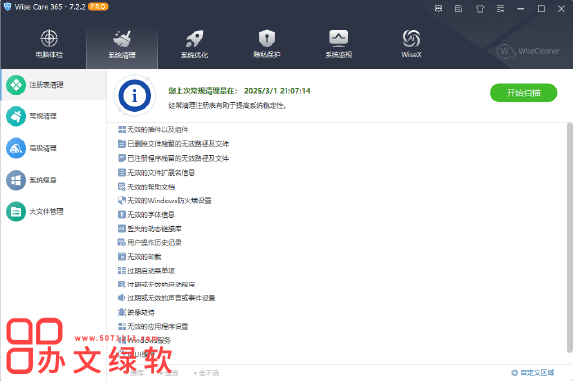Viewport: 573px width, 382px height.
Task: Click the last cleanup date 2025/3/1 21:07:14
Action: pos(277,91)
